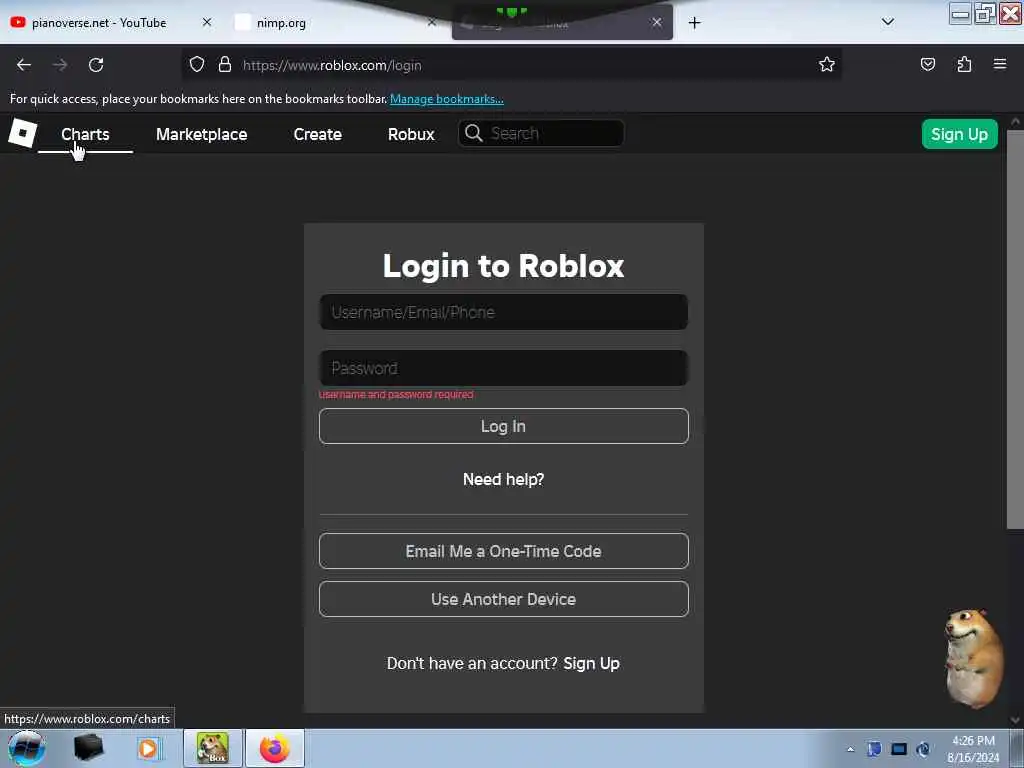Click the forward navigation arrow

click(x=60, y=65)
